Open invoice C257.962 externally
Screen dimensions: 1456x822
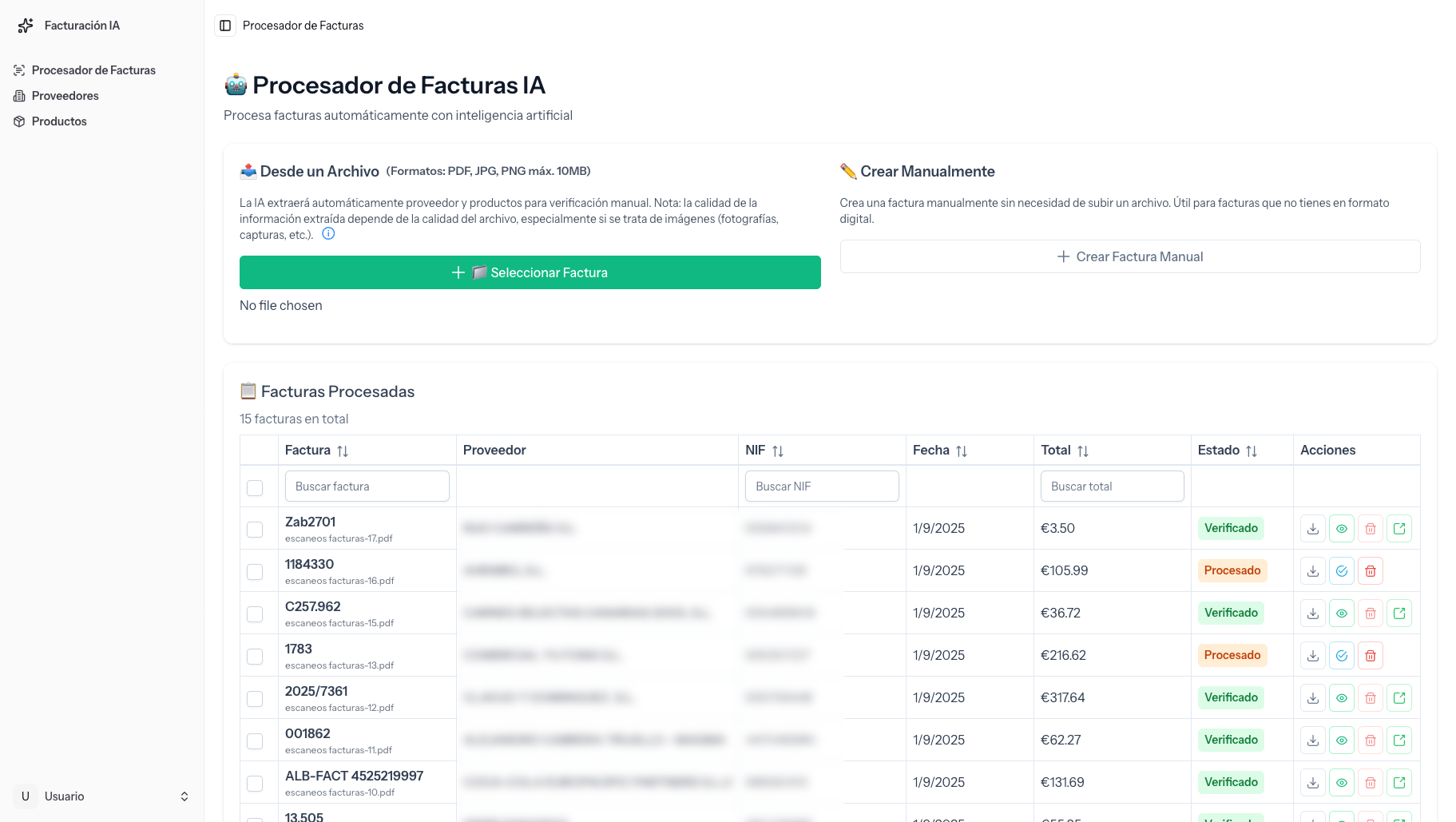[x=1399, y=614]
